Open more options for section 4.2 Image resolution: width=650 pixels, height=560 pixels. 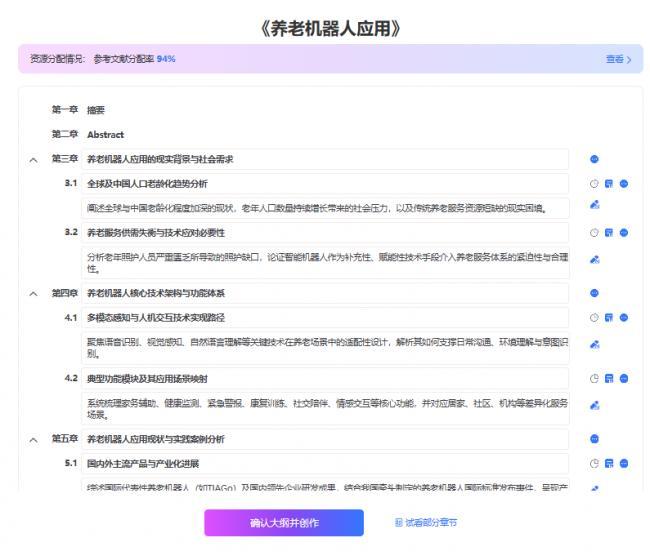[623, 378]
